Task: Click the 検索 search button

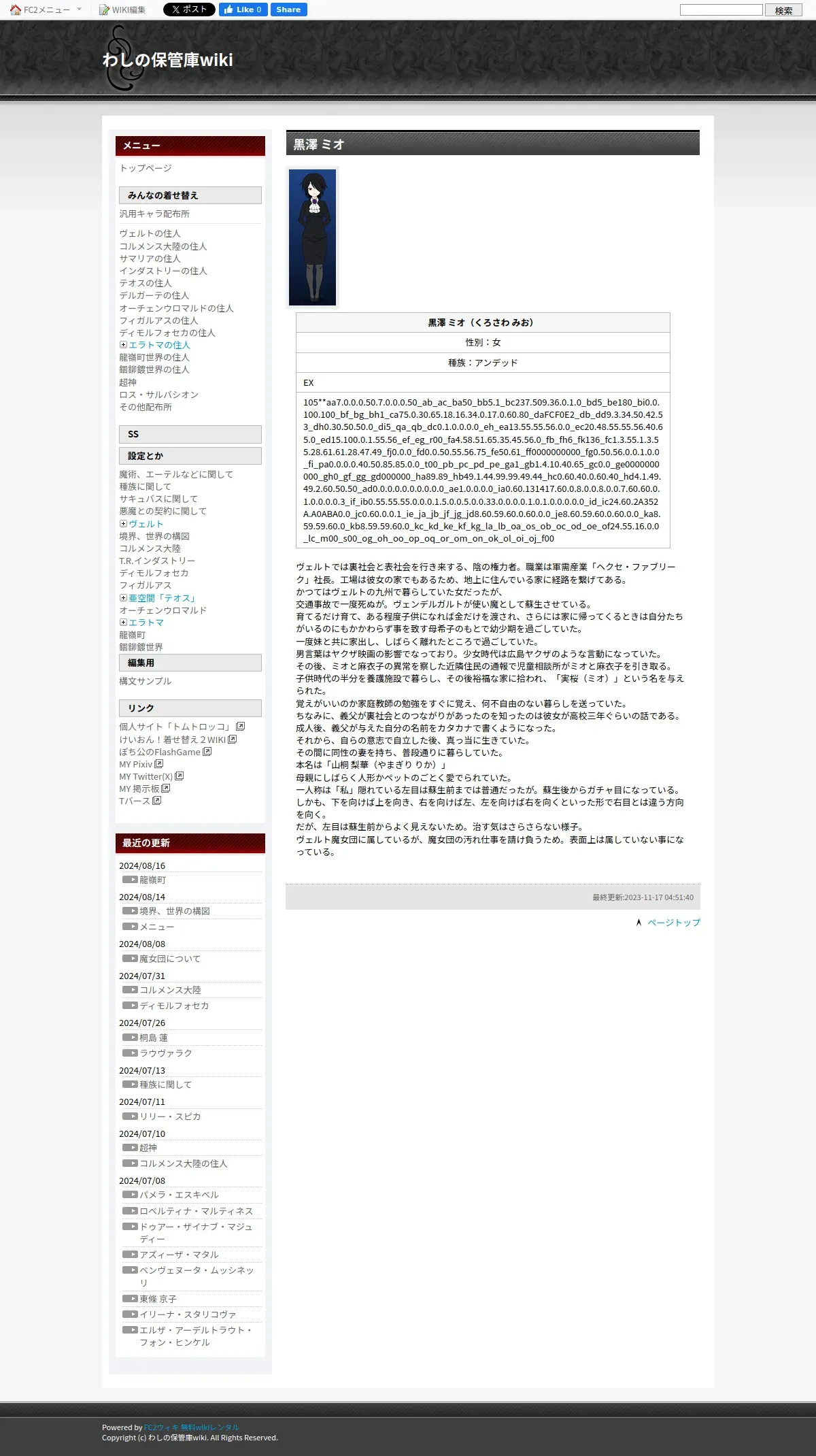Action: coord(783,10)
